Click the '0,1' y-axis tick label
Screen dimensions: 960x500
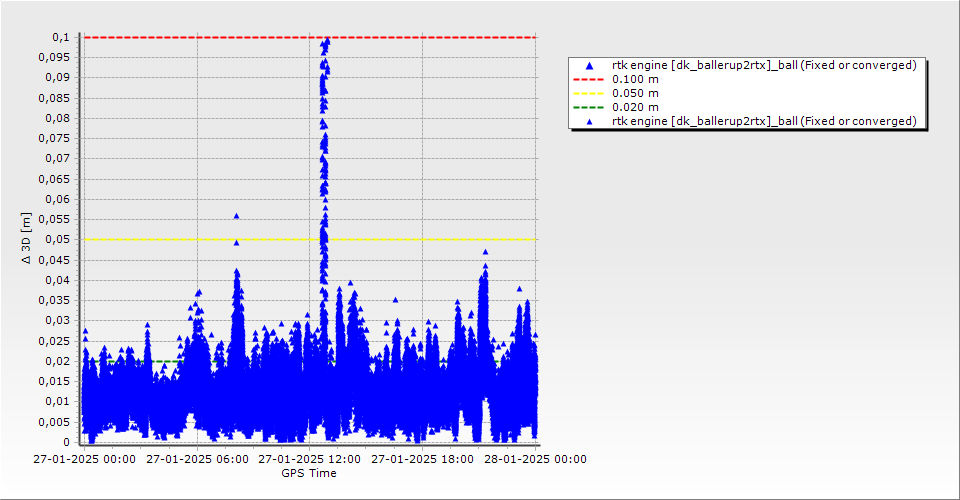[x=61, y=37]
